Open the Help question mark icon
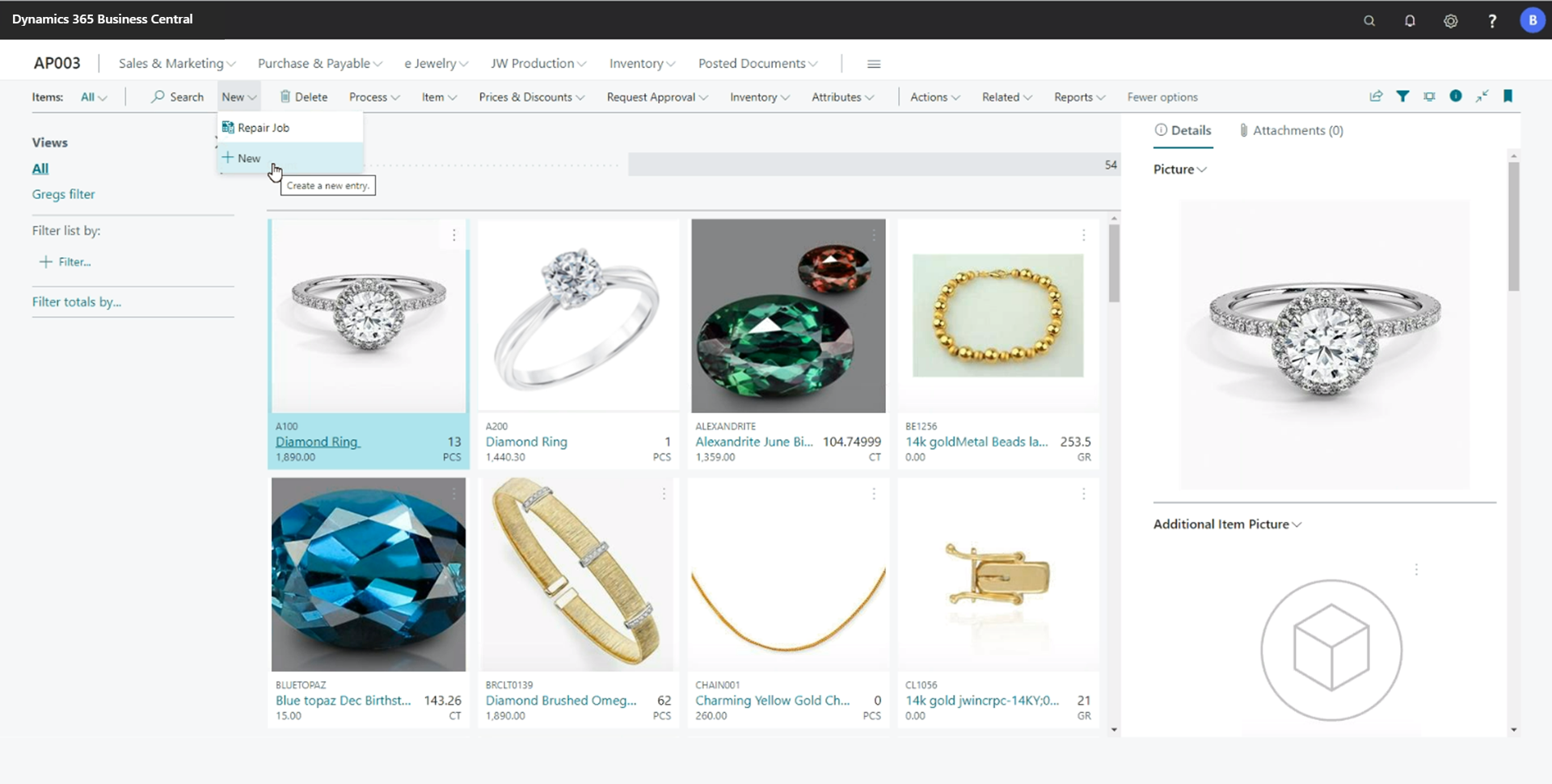 click(1493, 20)
